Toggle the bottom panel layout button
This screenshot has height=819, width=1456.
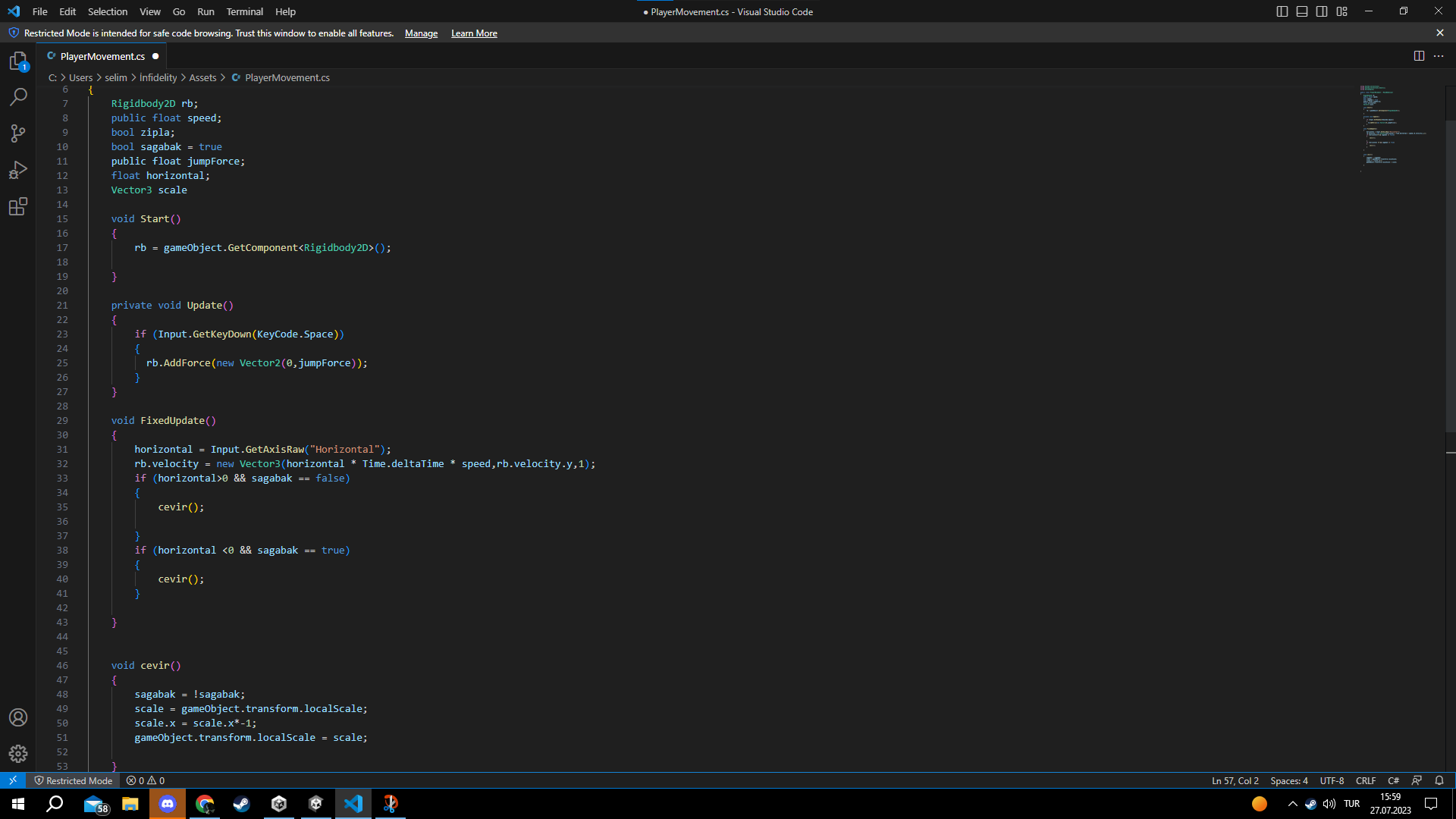[1302, 11]
